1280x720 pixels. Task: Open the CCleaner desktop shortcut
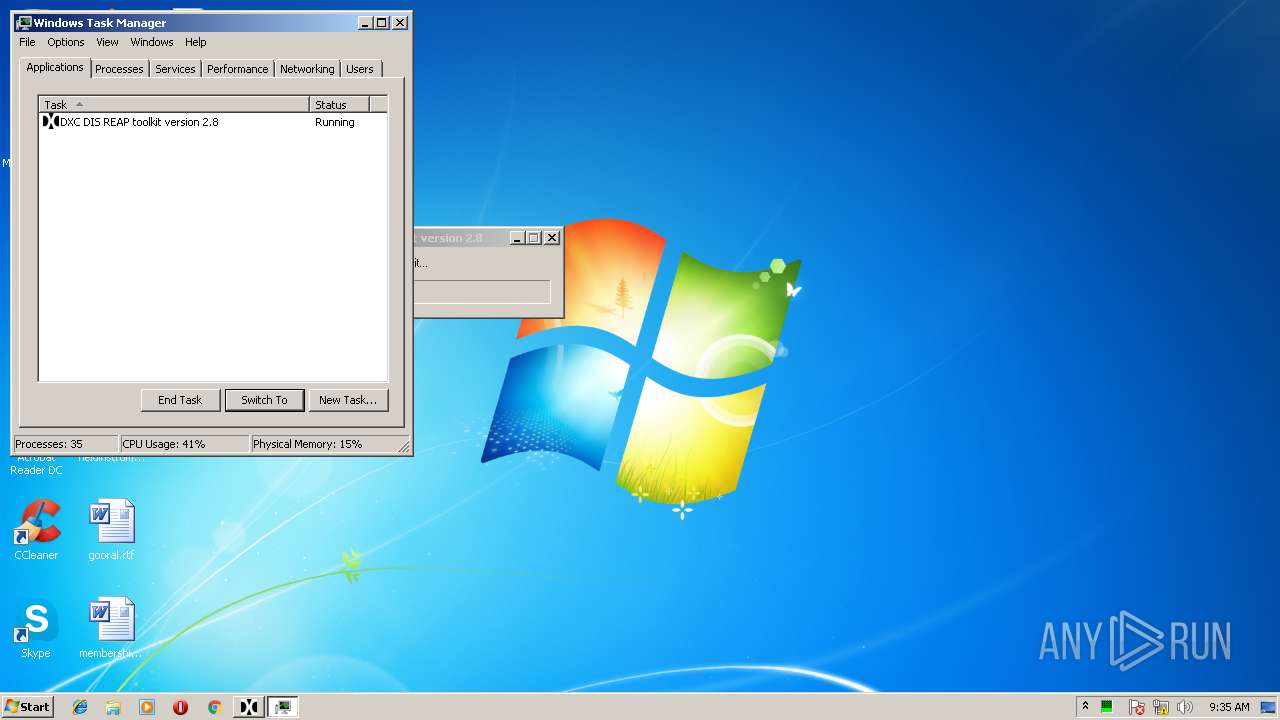tap(36, 530)
